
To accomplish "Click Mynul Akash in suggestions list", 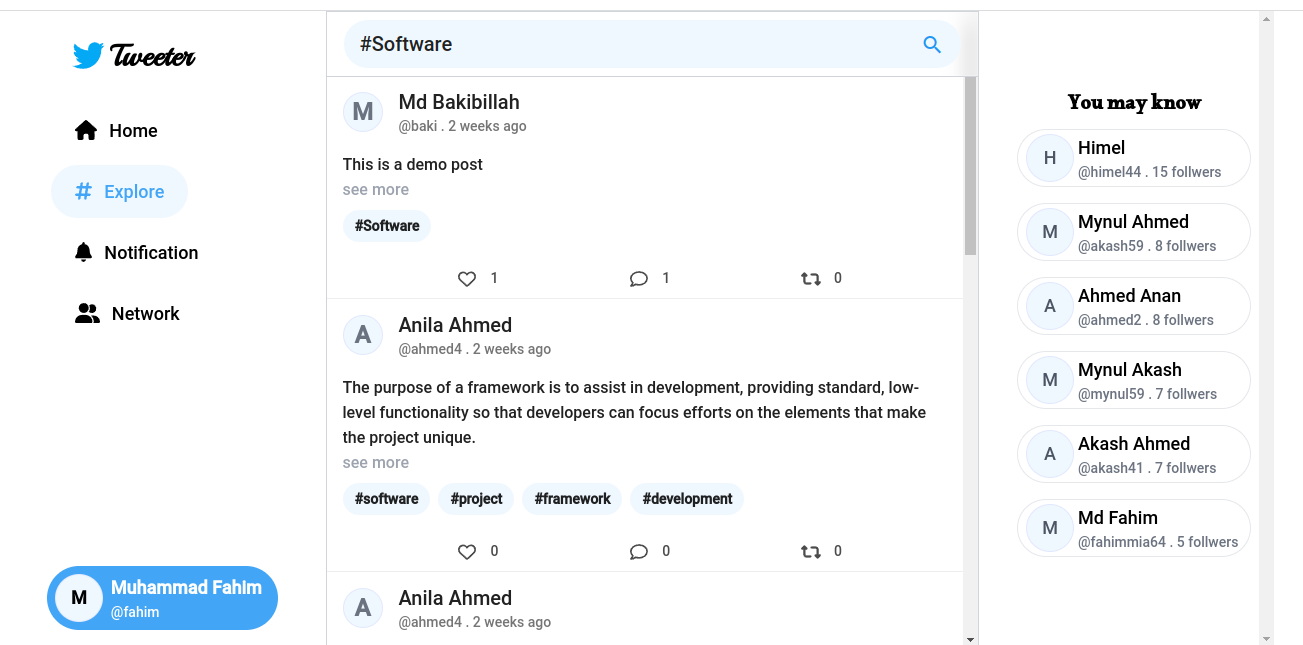I will click(1133, 380).
